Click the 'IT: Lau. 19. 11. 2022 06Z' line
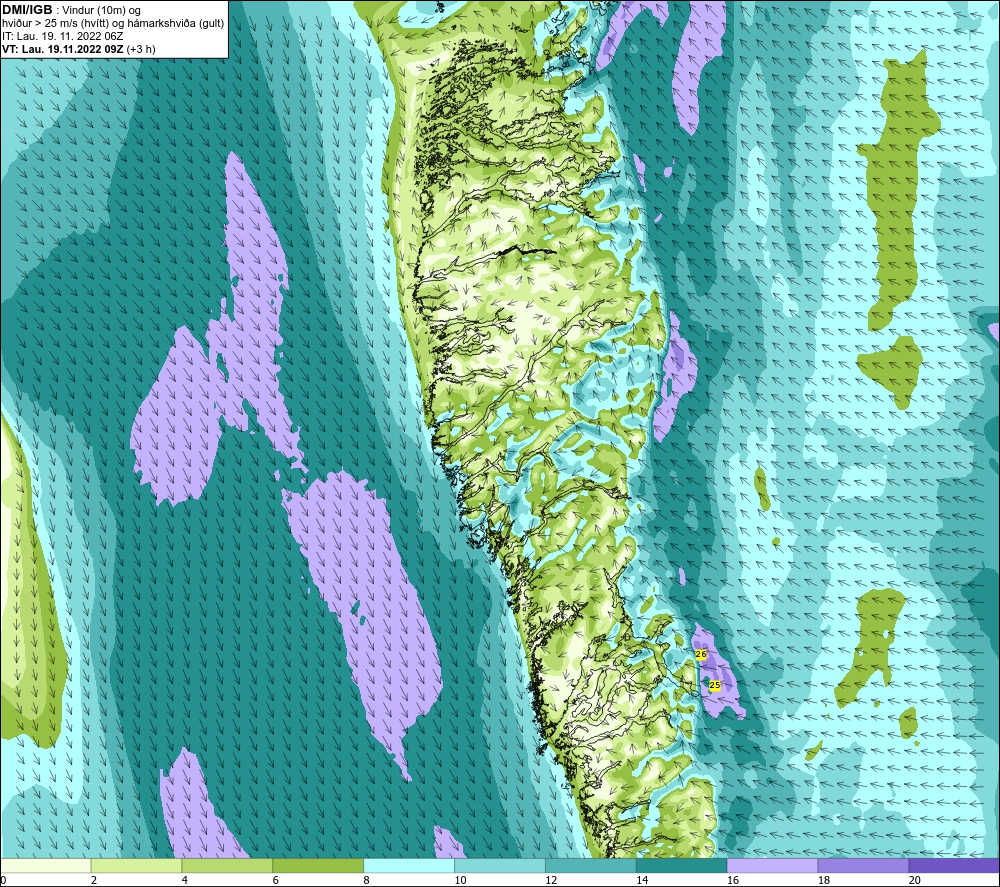This screenshot has width=1000, height=887. pos(62,36)
